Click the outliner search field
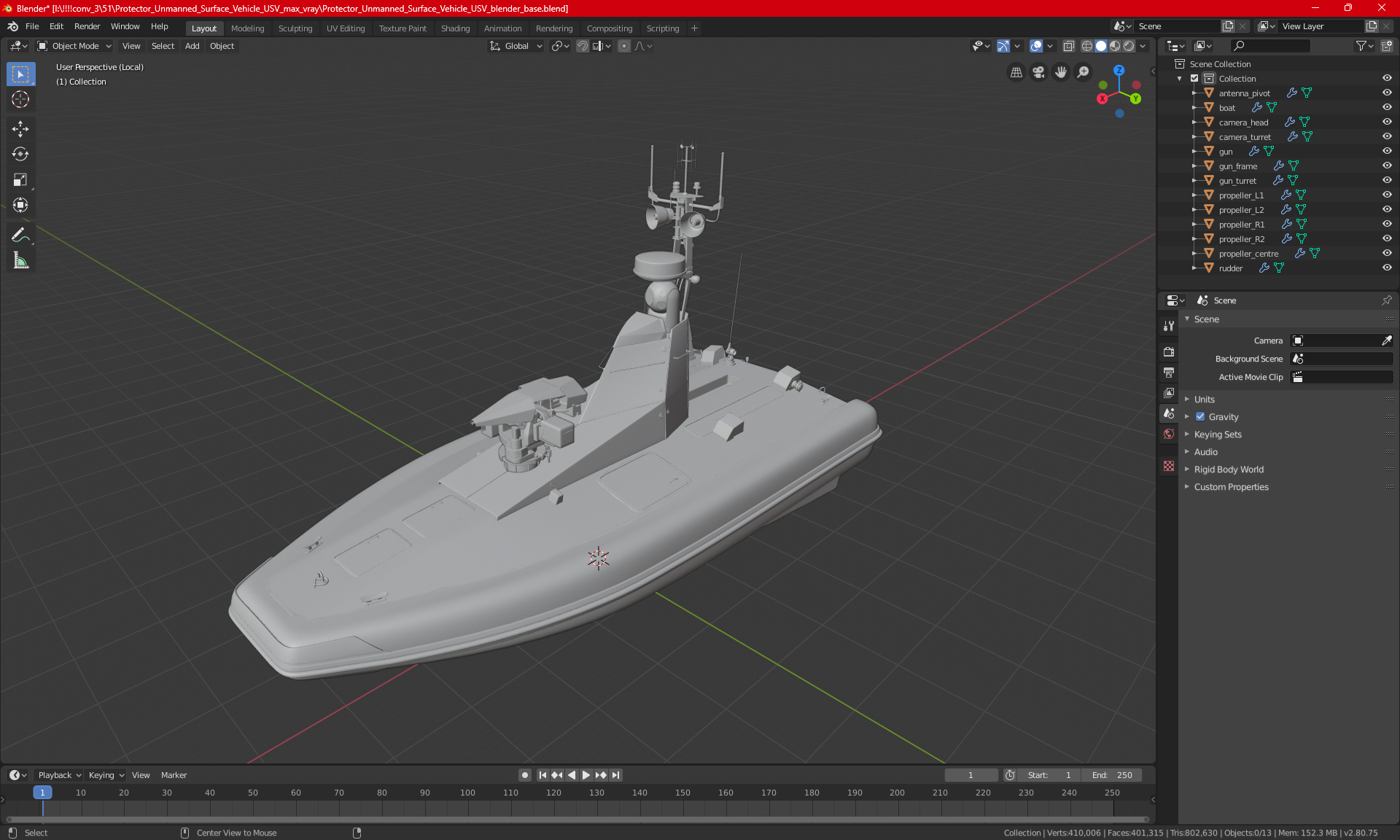 (1269, 46)
